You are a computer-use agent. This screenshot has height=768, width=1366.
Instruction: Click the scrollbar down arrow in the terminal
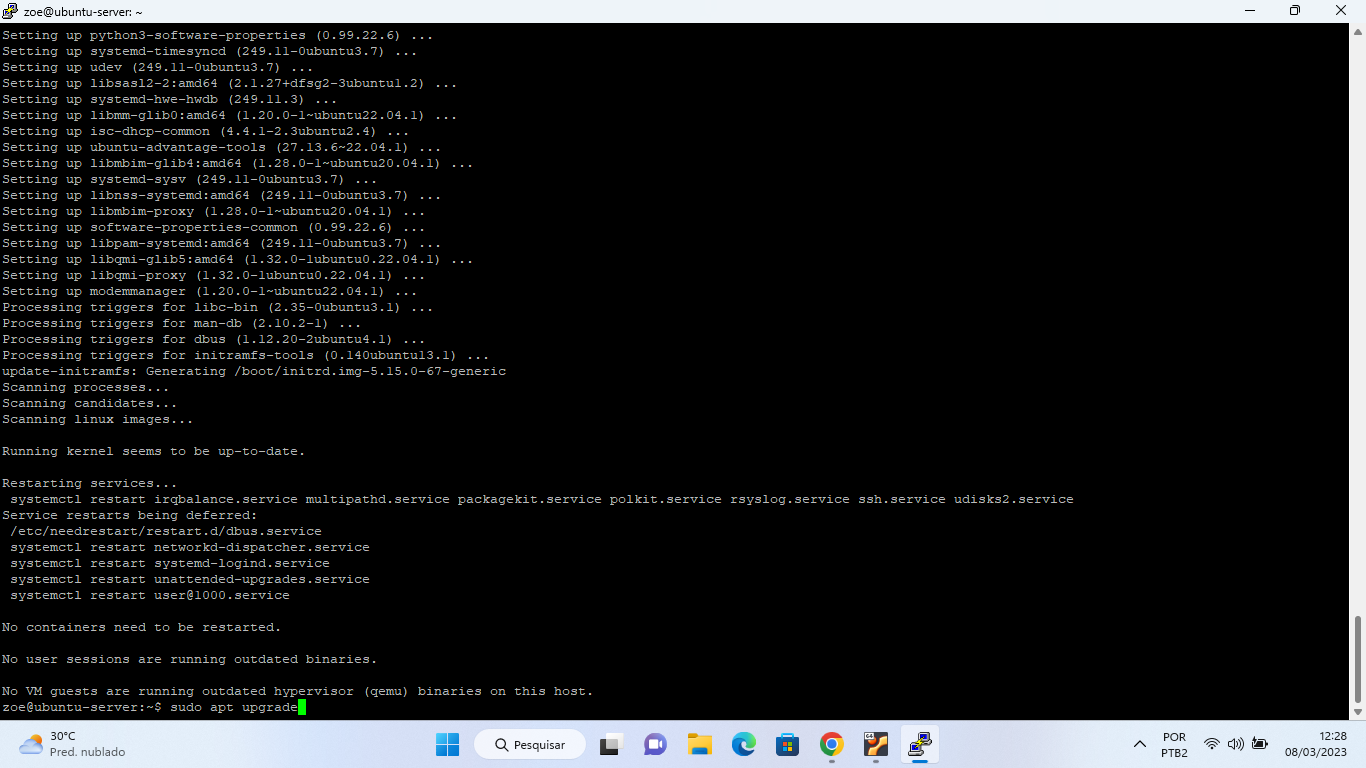pyautogui.click(x=1358, y=712)
